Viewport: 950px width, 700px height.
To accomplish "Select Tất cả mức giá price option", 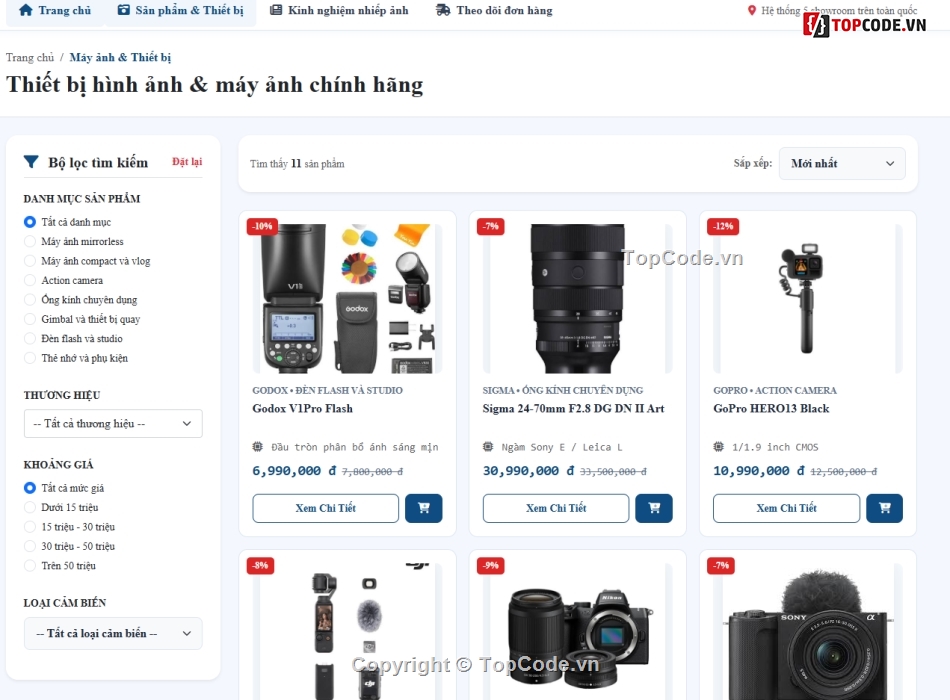I will (30, 488).
